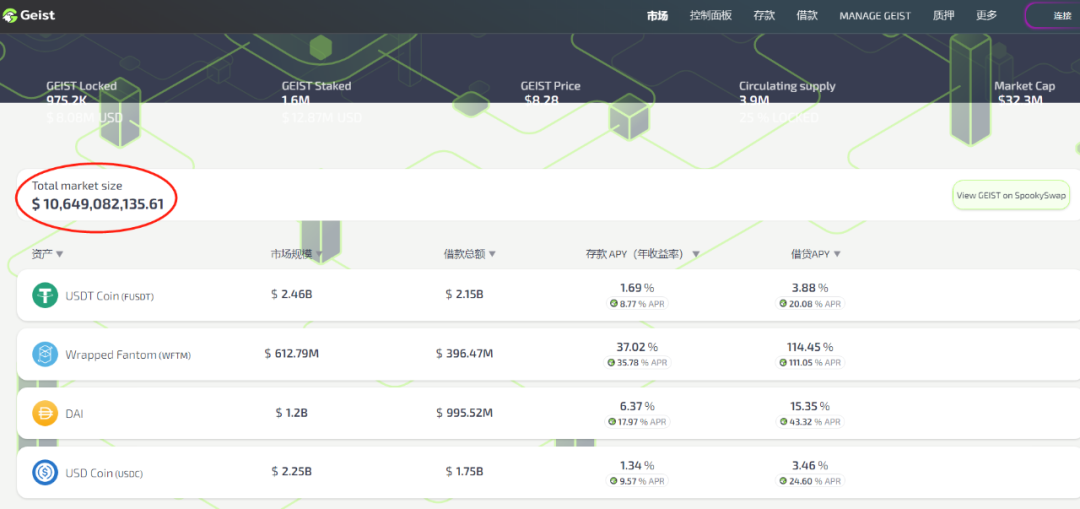The width and height of the screenshot is (1080, 509).
Task: Click the Market Cap stat label
Action: (1024, 86)
